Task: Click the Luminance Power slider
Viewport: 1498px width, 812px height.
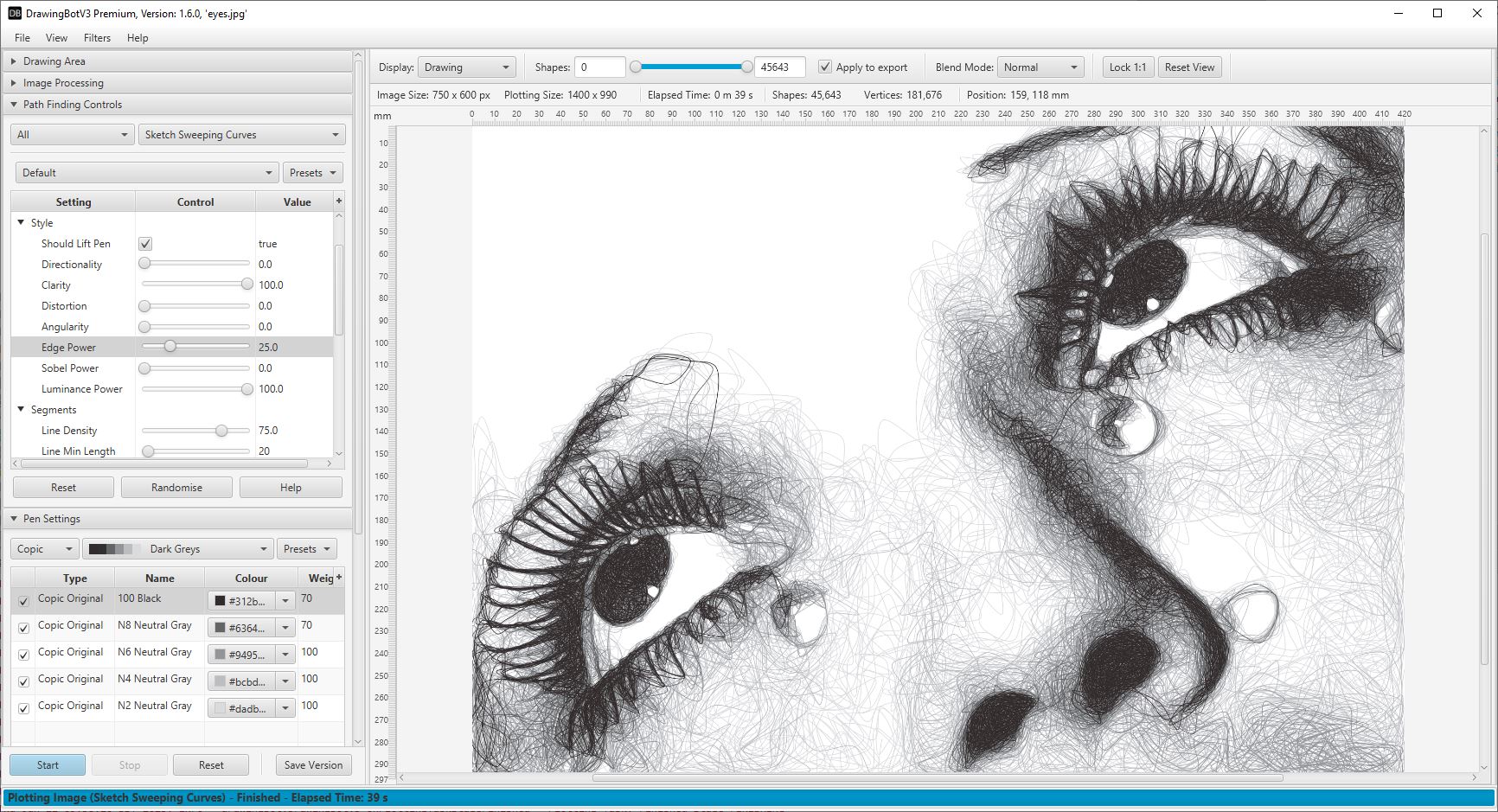Action: (195, 388)
